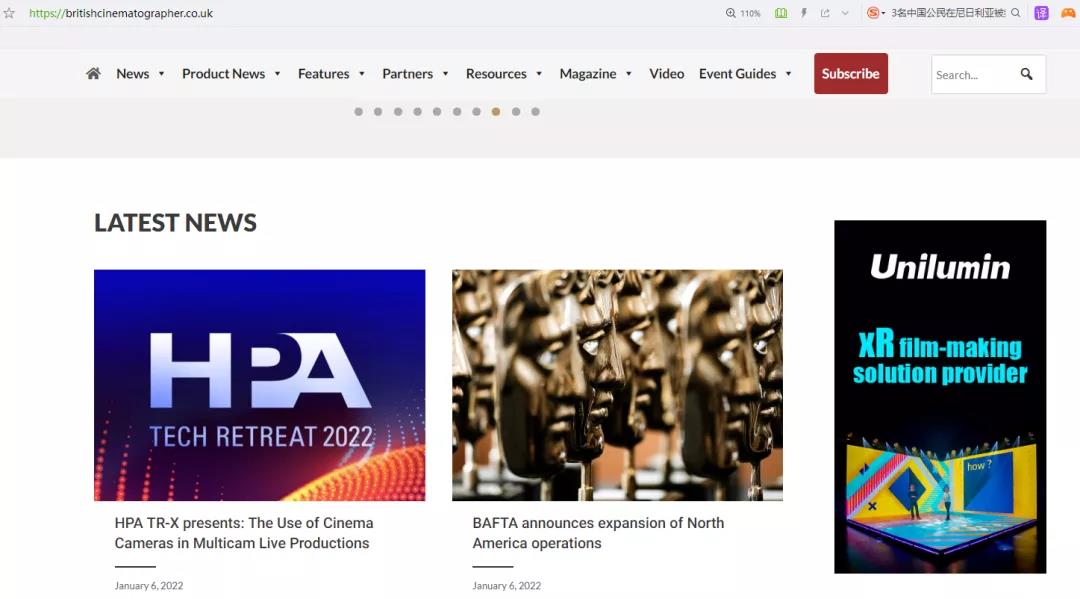Open the purple translate extension icon
The width and height of the screenshot is (1080, 599).
pos(1041,13)
